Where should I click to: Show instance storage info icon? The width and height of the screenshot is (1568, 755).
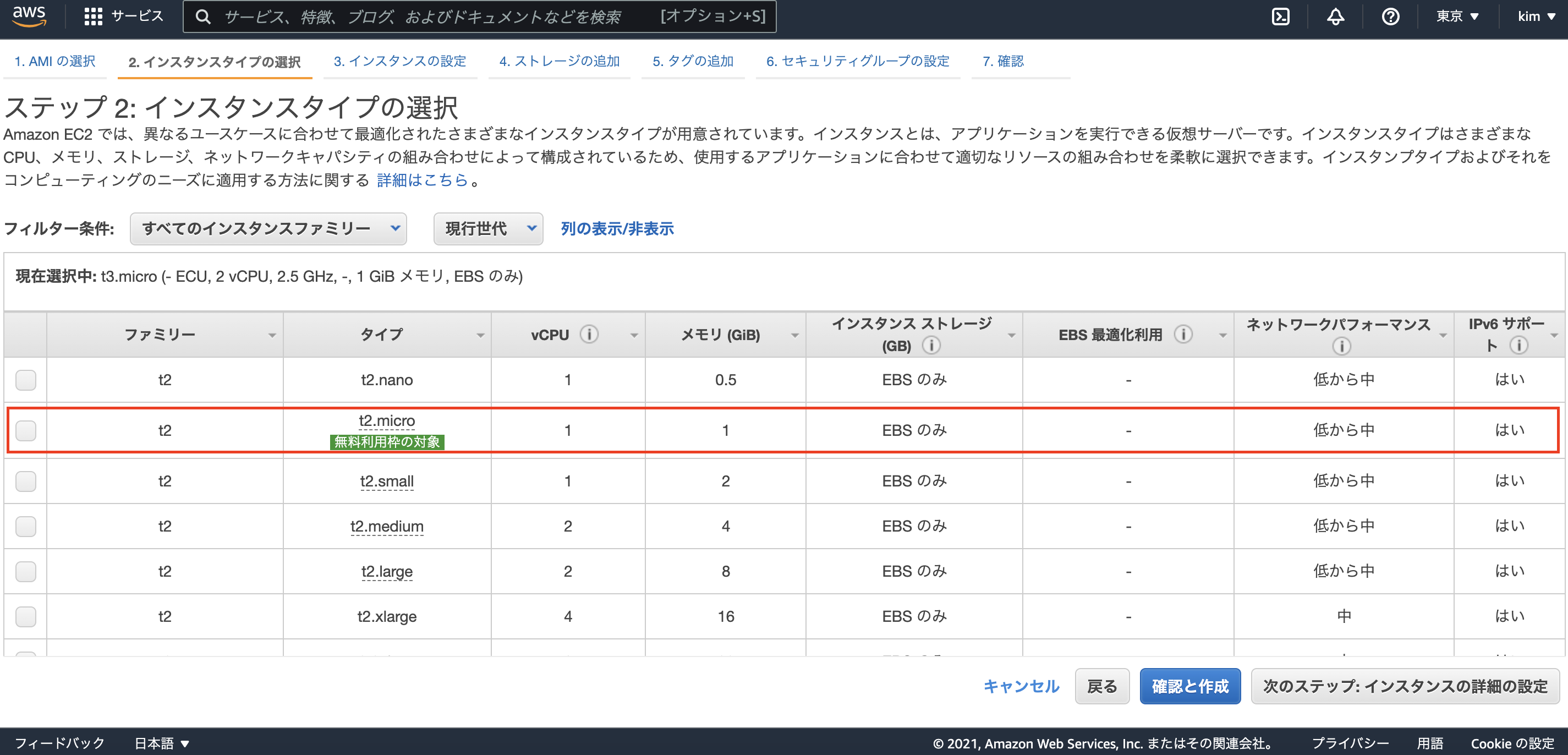(x=931, y=345)
